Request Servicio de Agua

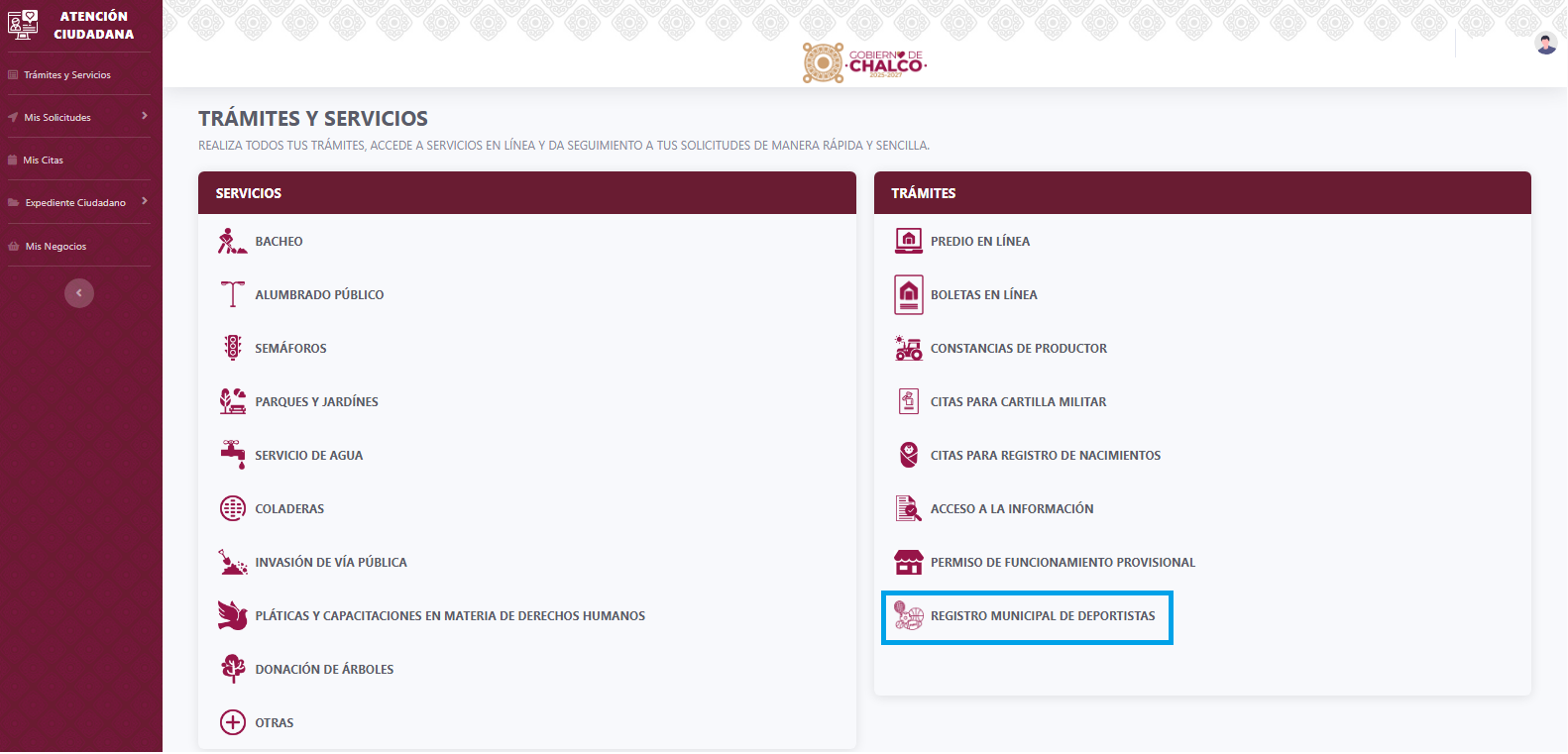(x=309, y=455)
